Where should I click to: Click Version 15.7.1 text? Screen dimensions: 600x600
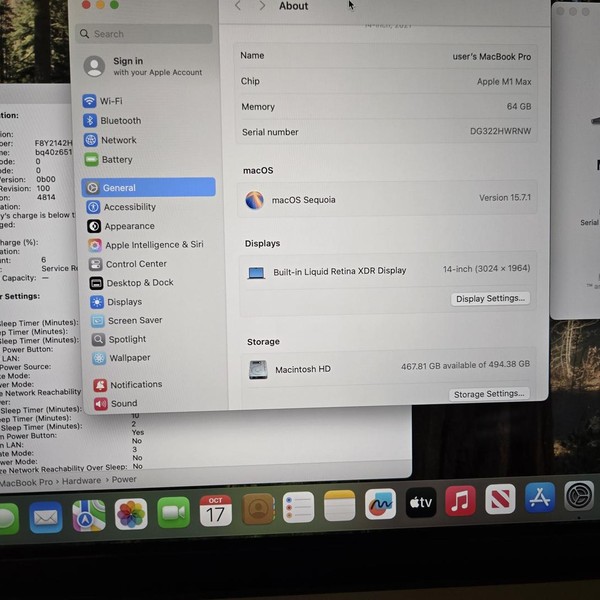tap(505, 198)
